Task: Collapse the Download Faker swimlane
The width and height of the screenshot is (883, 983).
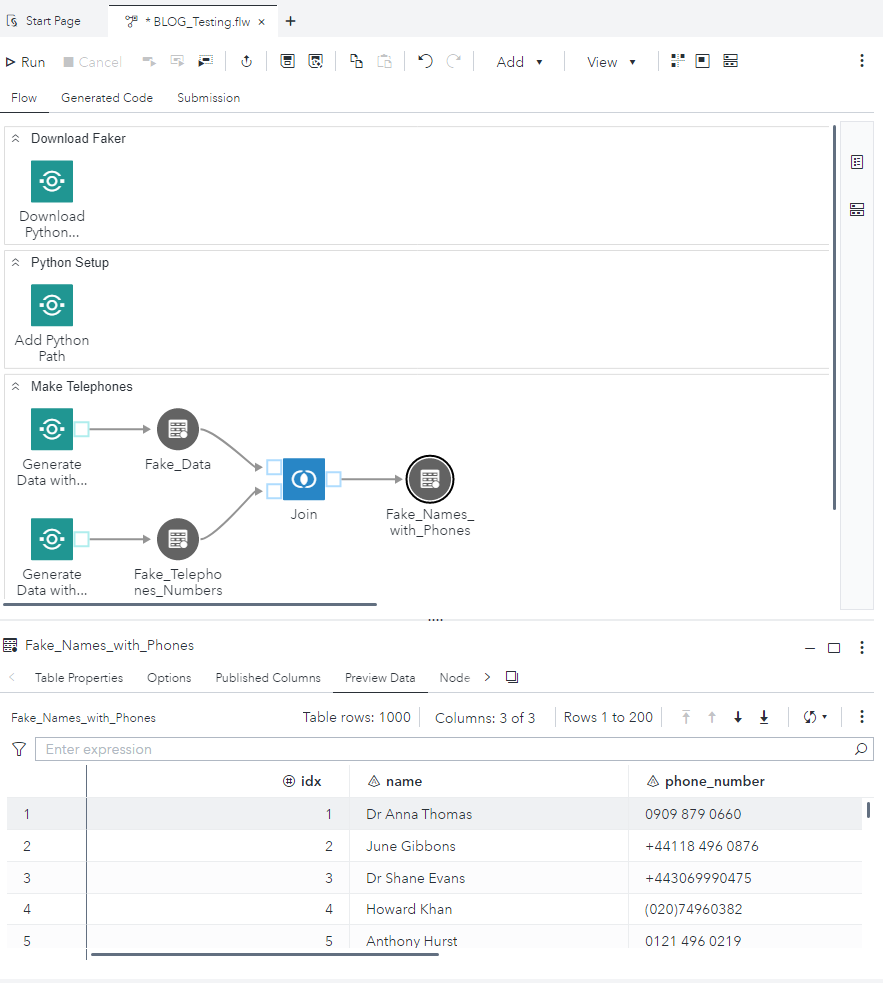Action: (x=16, y=139)
